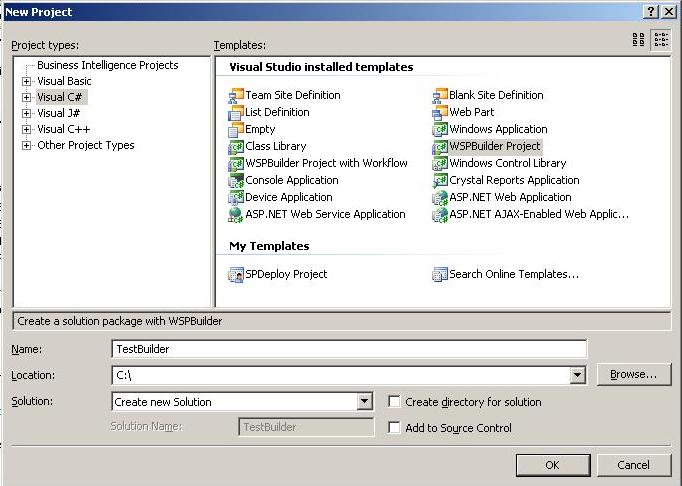This screenshot has width=682, height=486.
Task: Select Business Intelligence Projects in the tree
Action: pos(107,65)
